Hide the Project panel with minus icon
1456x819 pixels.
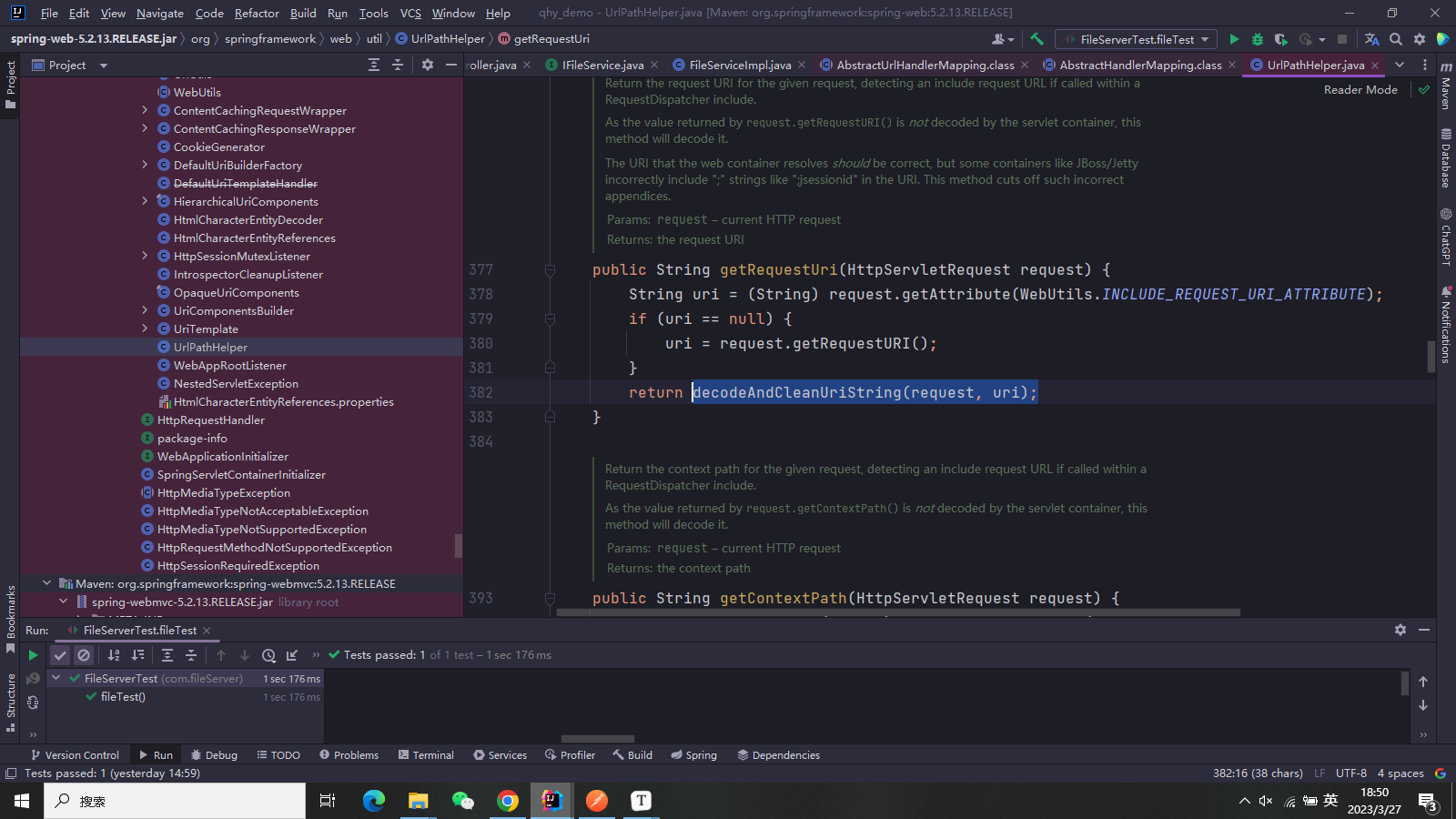point(451,65)
